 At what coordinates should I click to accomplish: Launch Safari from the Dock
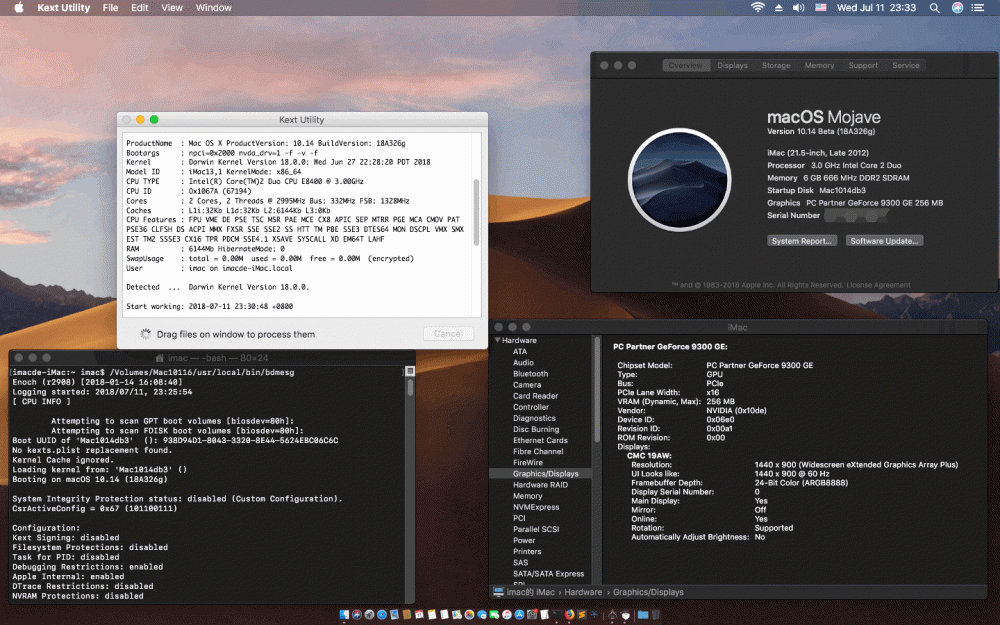pos(382,615)
